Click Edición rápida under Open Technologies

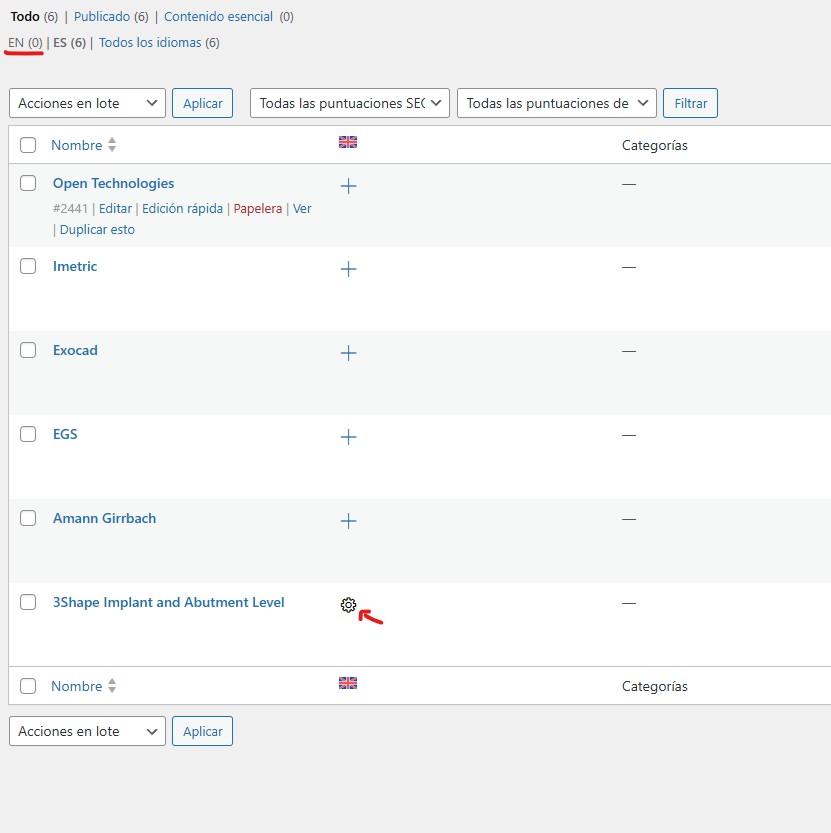point(182,209)
